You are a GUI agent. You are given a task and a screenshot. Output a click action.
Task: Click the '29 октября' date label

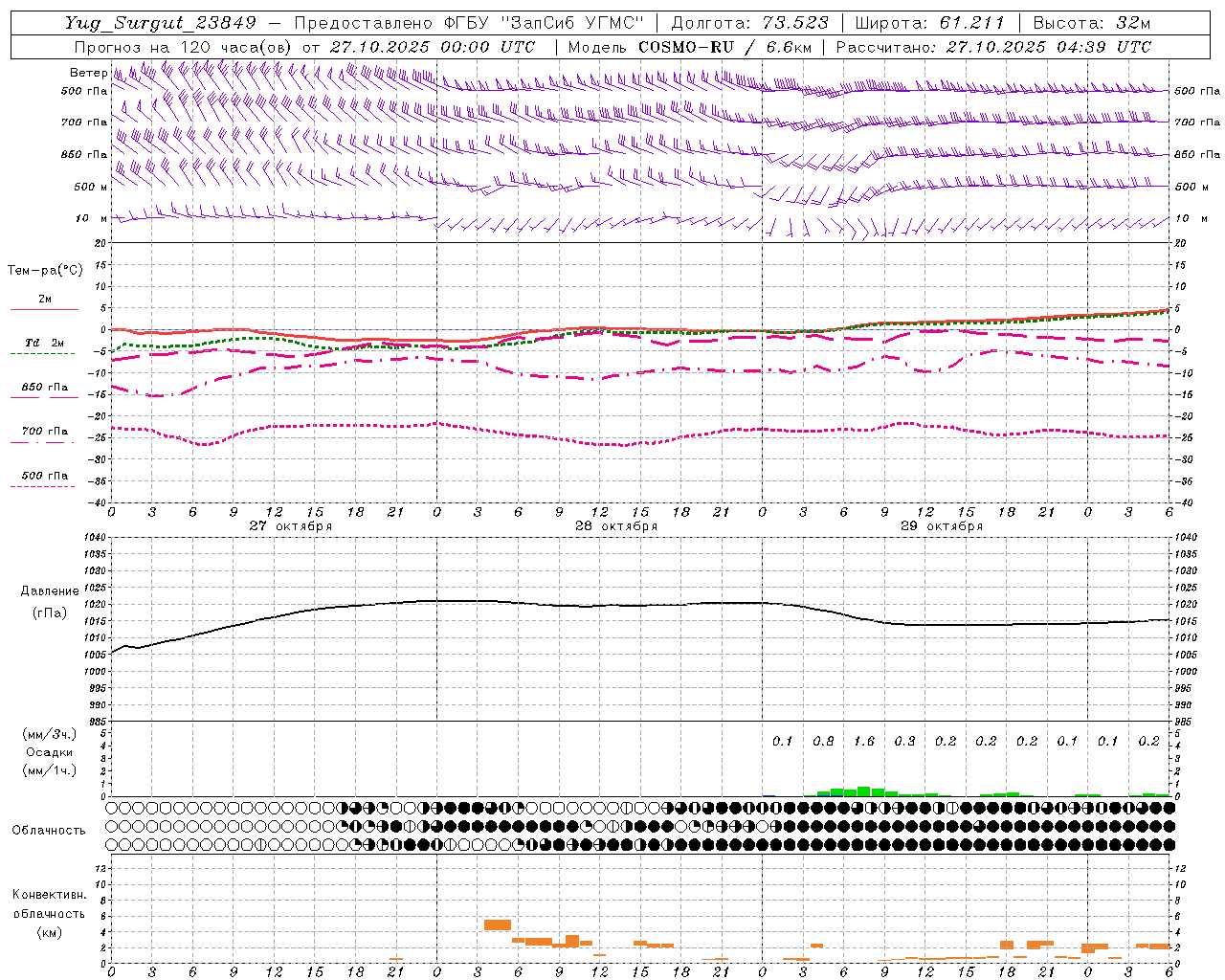[x=942, y=526]
